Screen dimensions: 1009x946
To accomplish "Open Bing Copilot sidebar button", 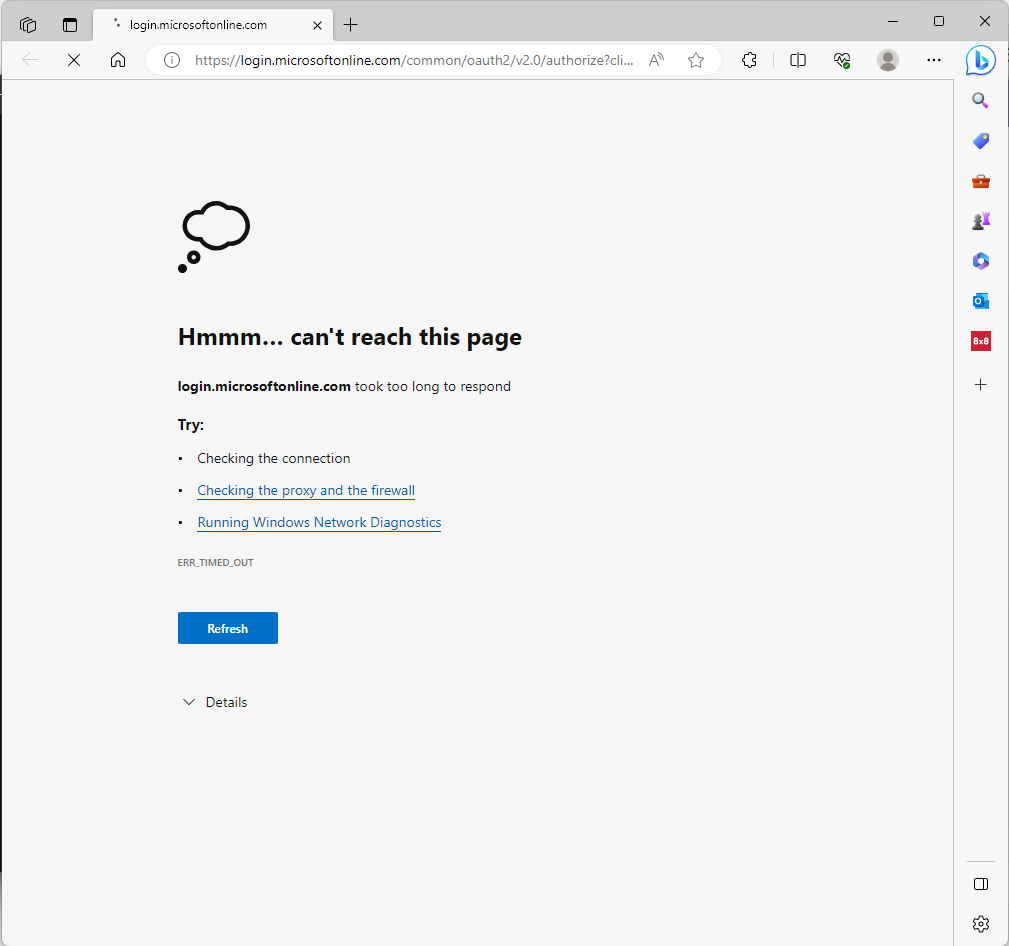I will 981,60.
